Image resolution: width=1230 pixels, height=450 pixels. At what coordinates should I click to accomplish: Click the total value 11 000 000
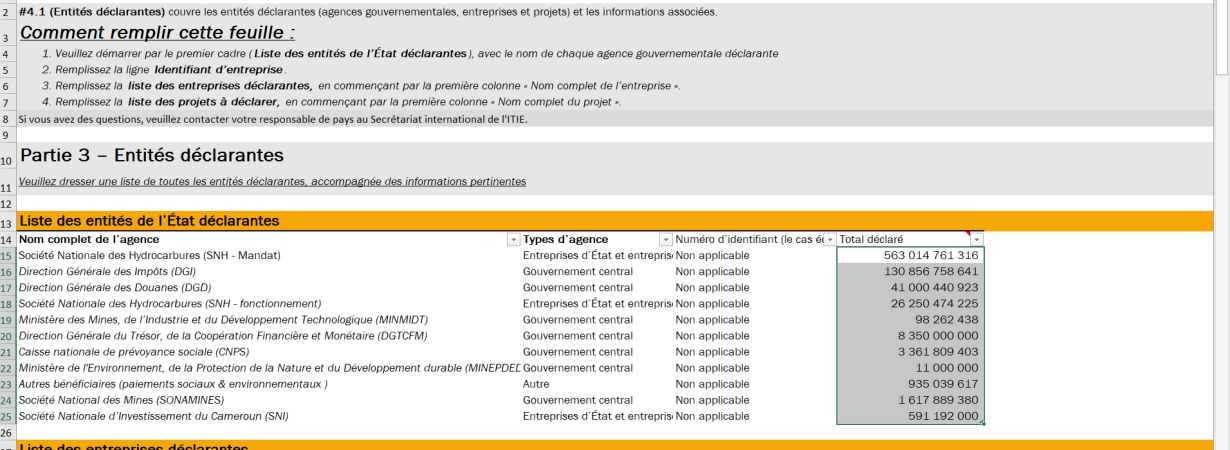(x=910, y=368)
